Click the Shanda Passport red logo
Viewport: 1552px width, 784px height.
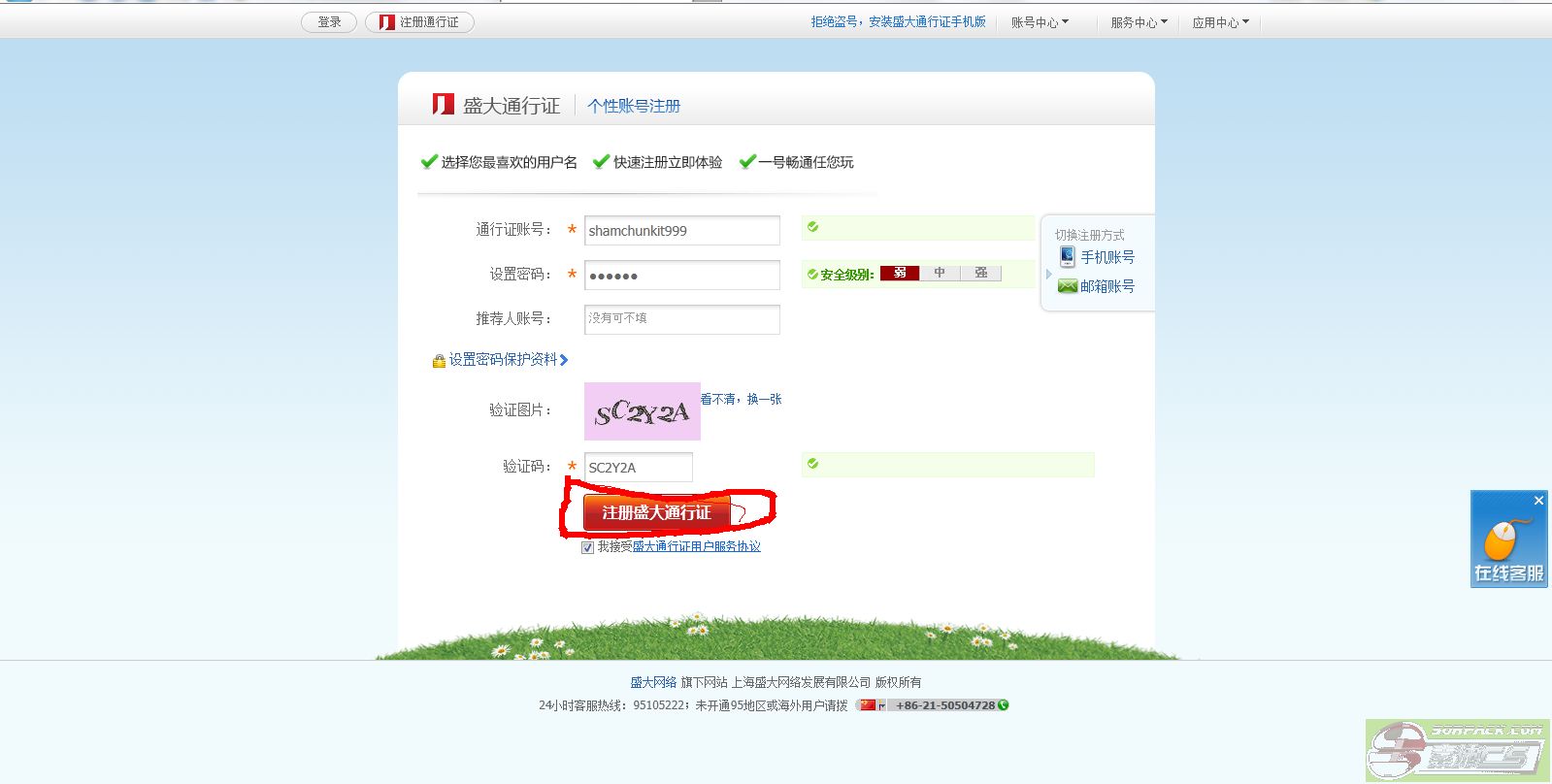(x=443, y=105)
